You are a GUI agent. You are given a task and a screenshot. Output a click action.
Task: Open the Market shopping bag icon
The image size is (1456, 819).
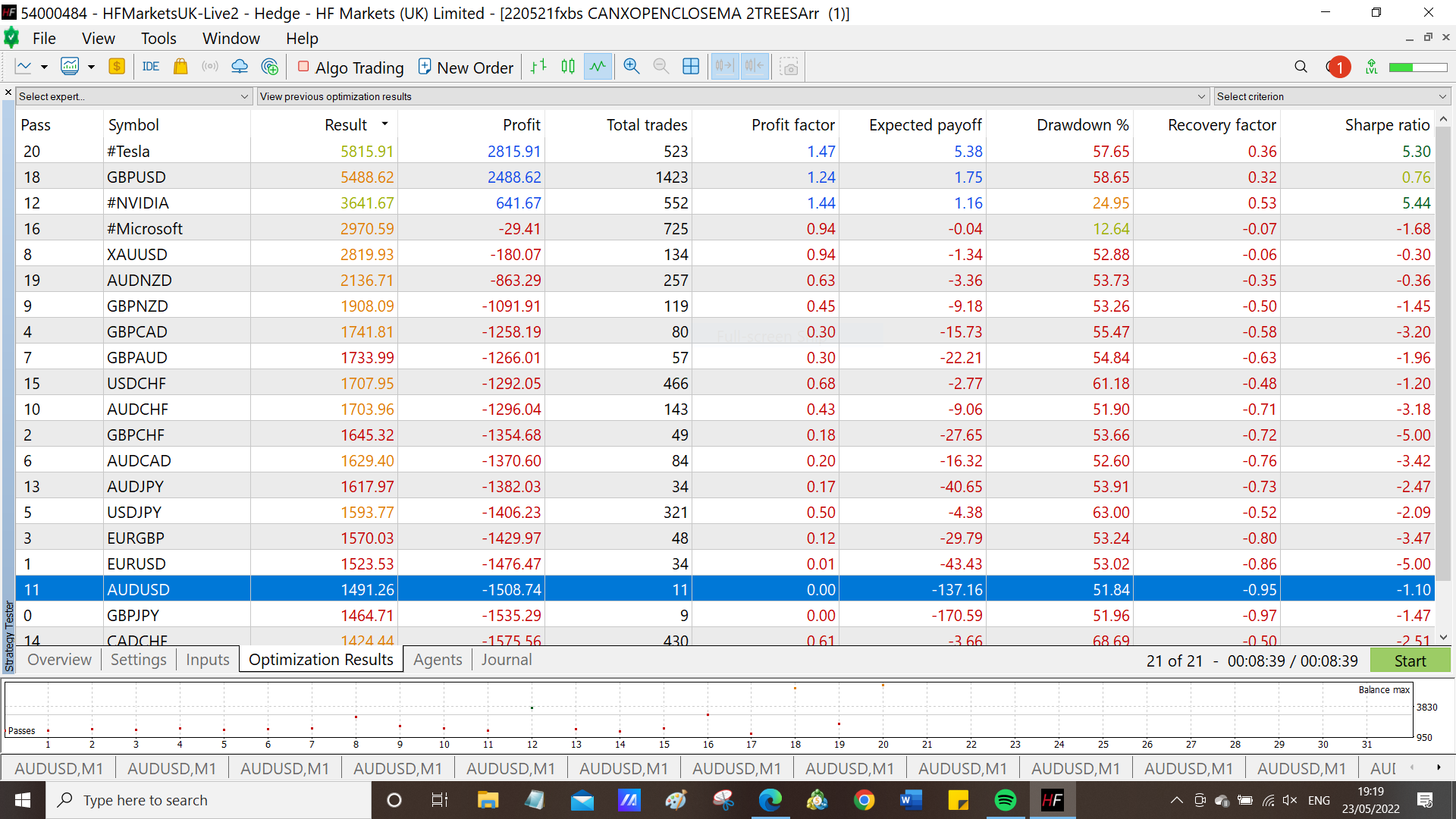pos(180,67)
